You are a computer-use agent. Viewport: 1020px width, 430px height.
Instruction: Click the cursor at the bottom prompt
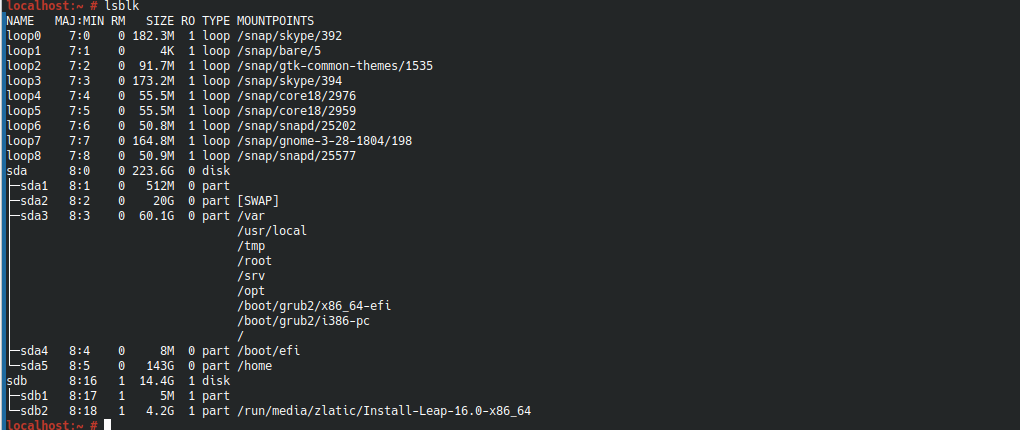(107, 425)
